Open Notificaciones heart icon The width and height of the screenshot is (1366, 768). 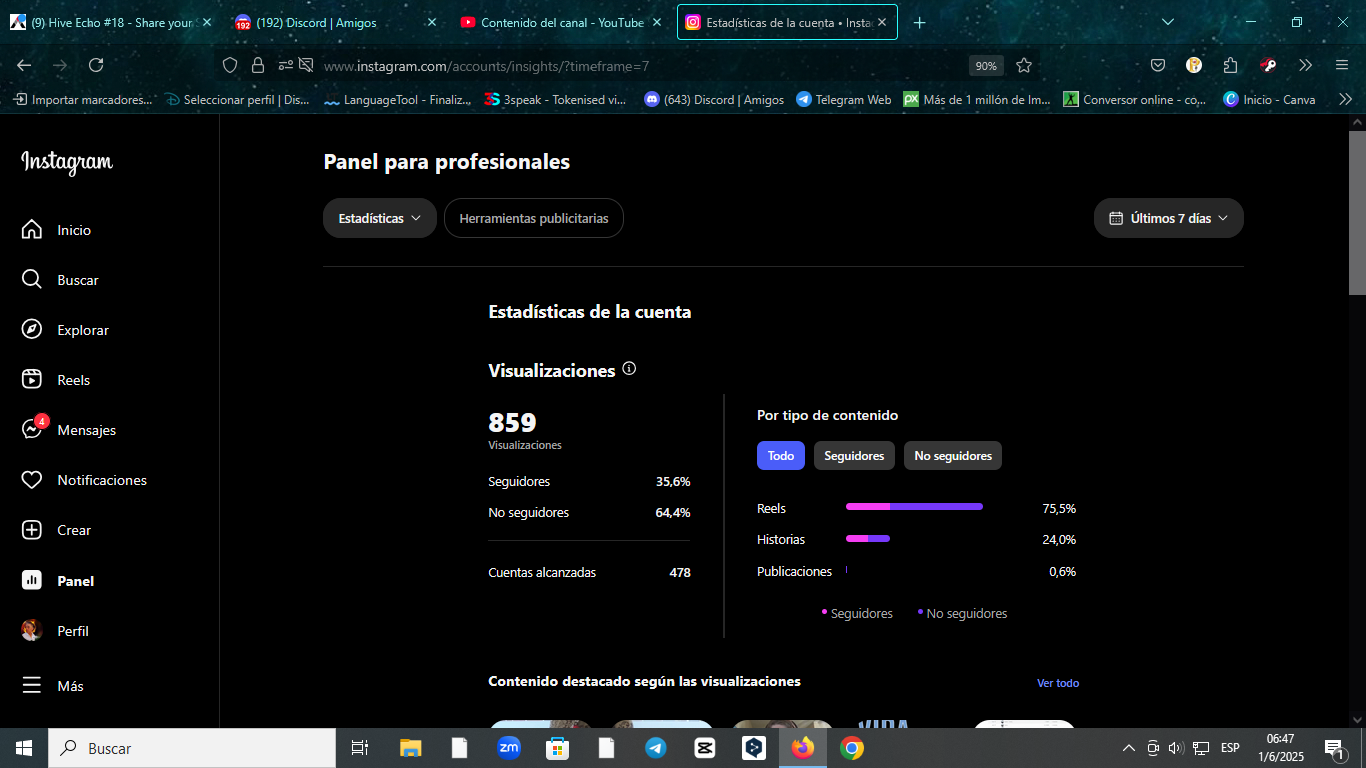pos(32,480)
